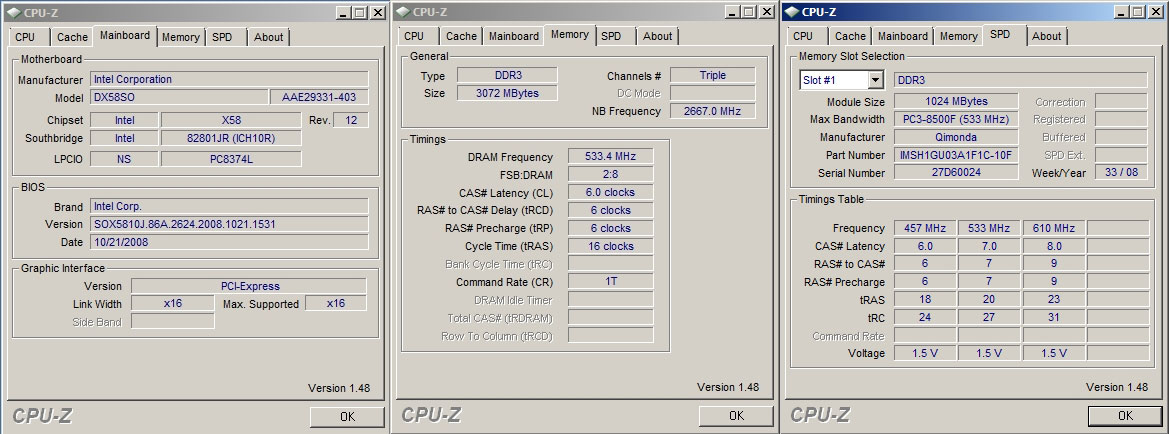Click the Cycle Time 16 clocks value
Image resolution: width=1169 pixels, height=434 pixels.
coord(611,245)
